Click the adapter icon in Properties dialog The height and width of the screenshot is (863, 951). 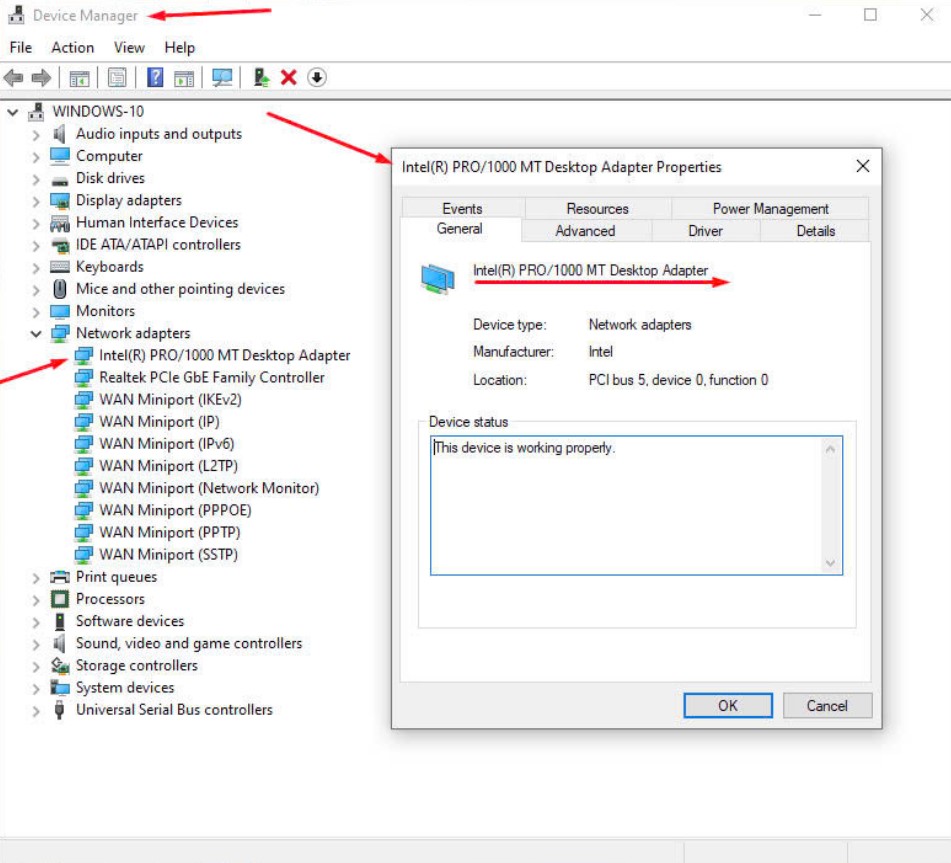coord(437,279)
